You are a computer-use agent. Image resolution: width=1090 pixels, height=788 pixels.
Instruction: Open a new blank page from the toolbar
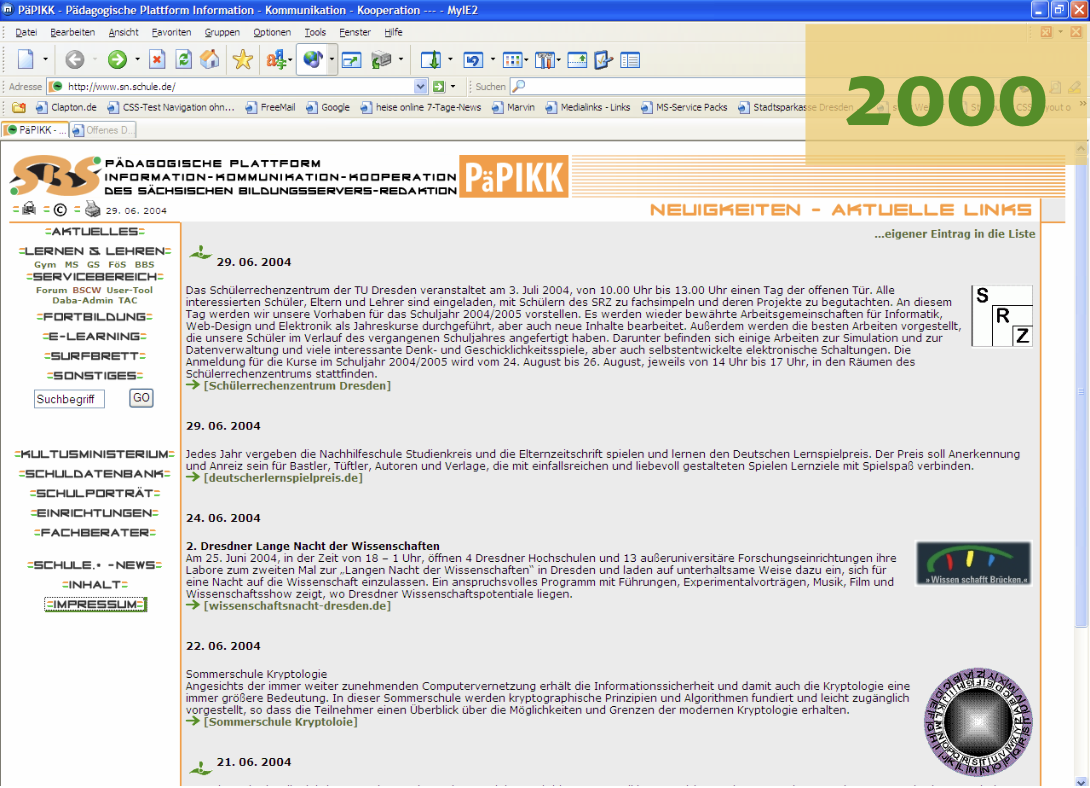pyautogui.click(x=26, y=60)
